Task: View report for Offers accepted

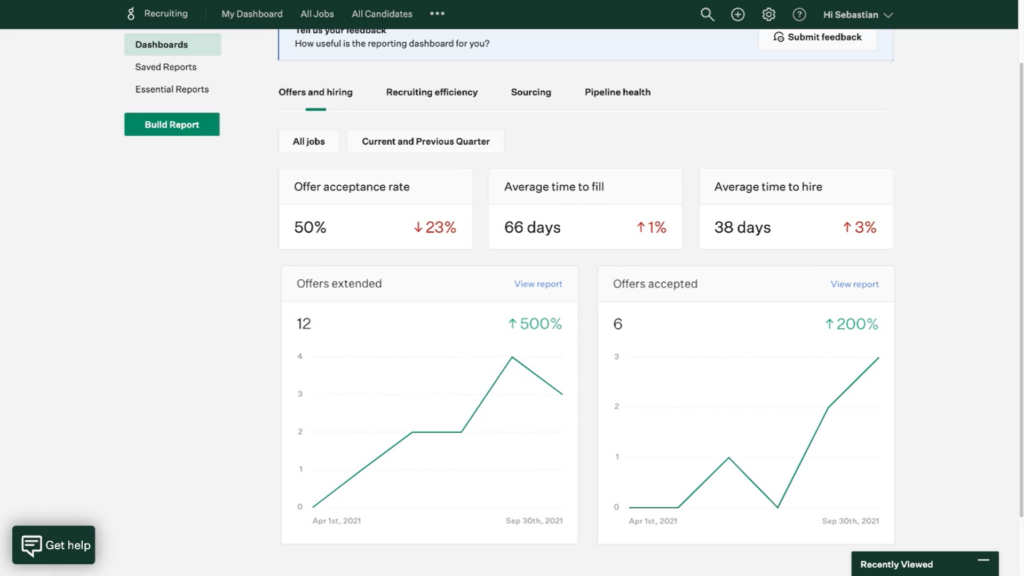Action: coord(854,284)
